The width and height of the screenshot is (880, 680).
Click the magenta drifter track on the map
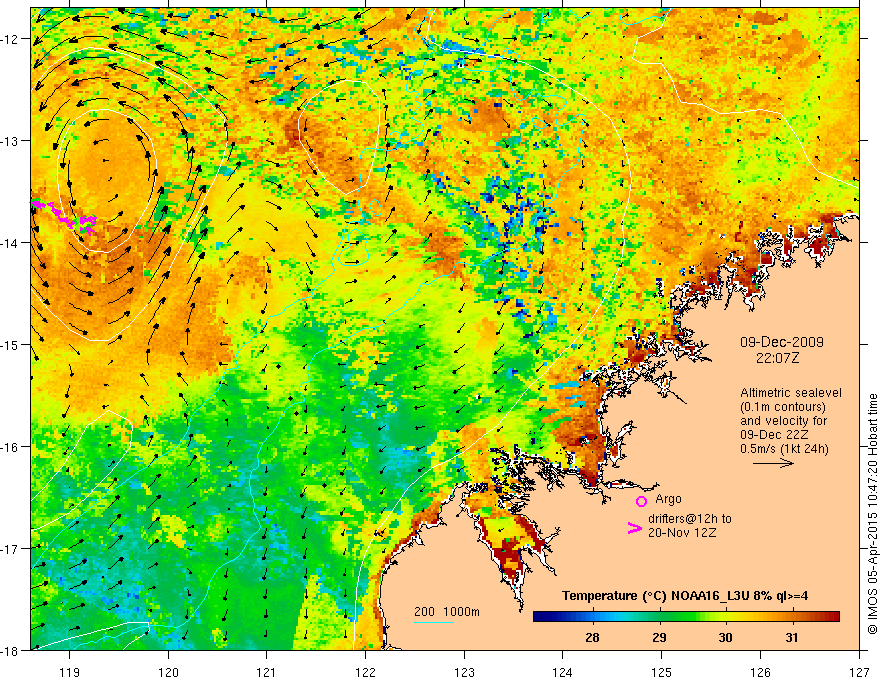(63, 214)
